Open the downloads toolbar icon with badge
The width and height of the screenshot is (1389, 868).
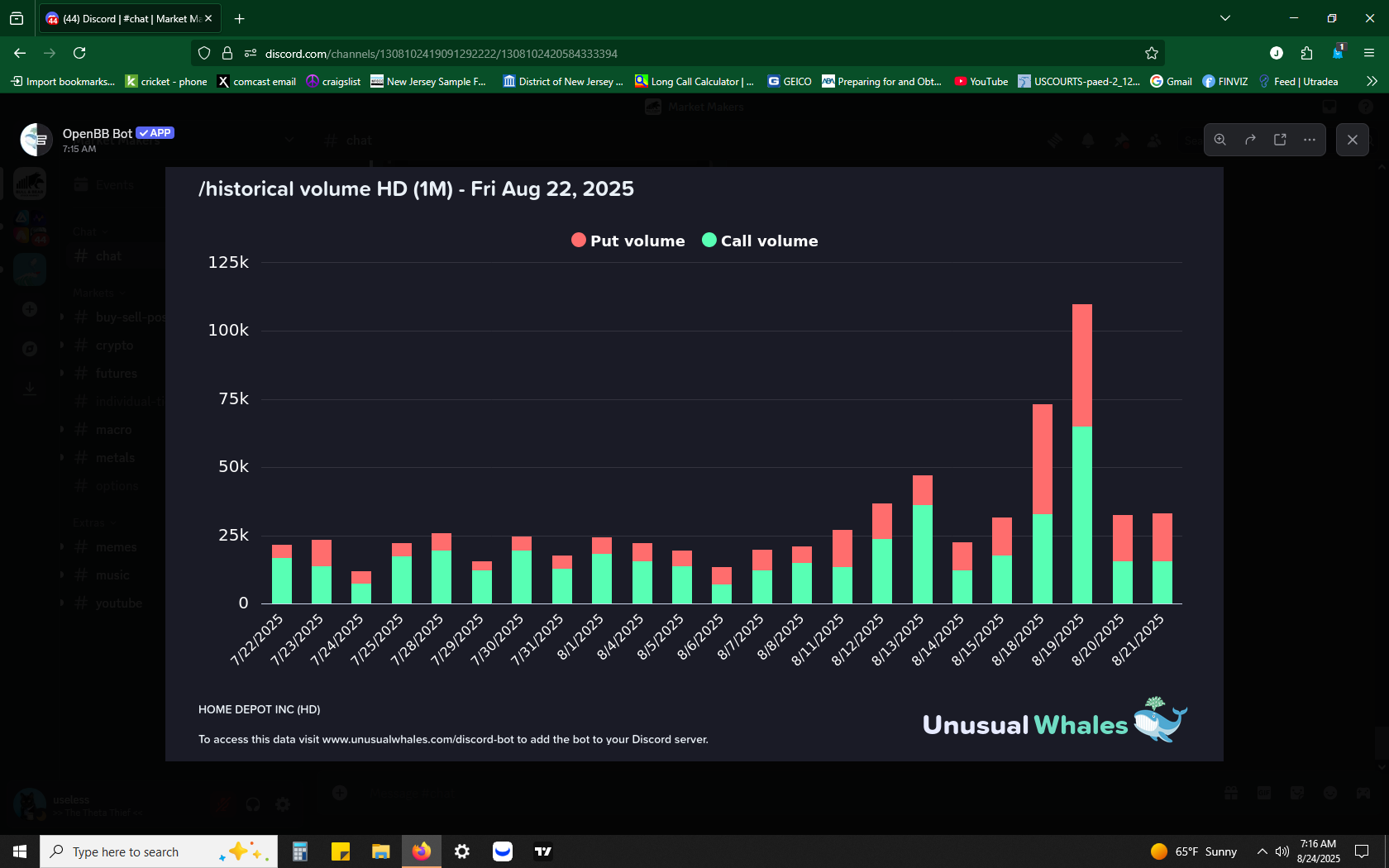1338,52
